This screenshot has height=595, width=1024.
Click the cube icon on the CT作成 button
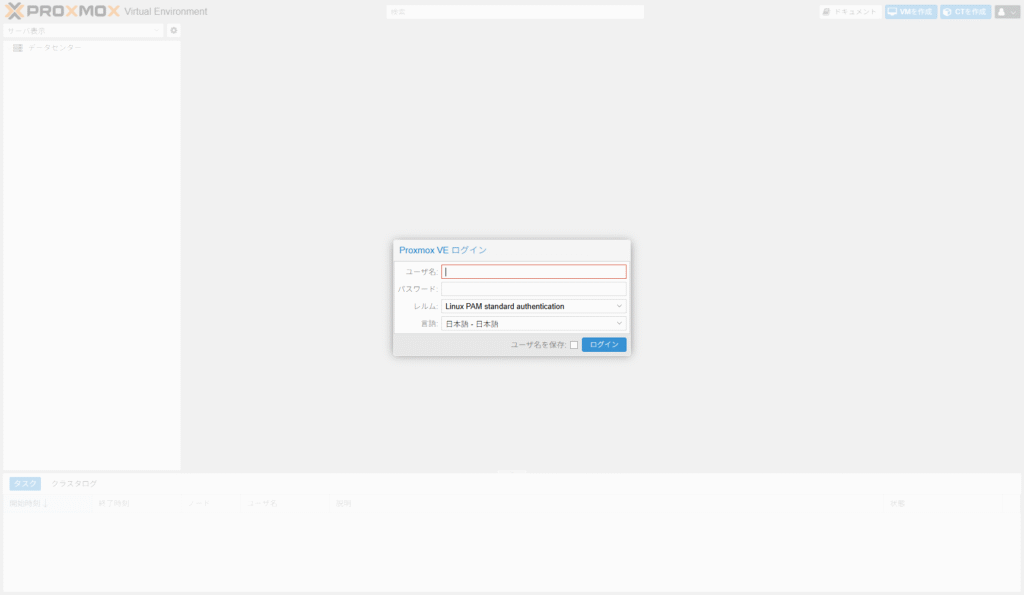[x=947, y=12]
